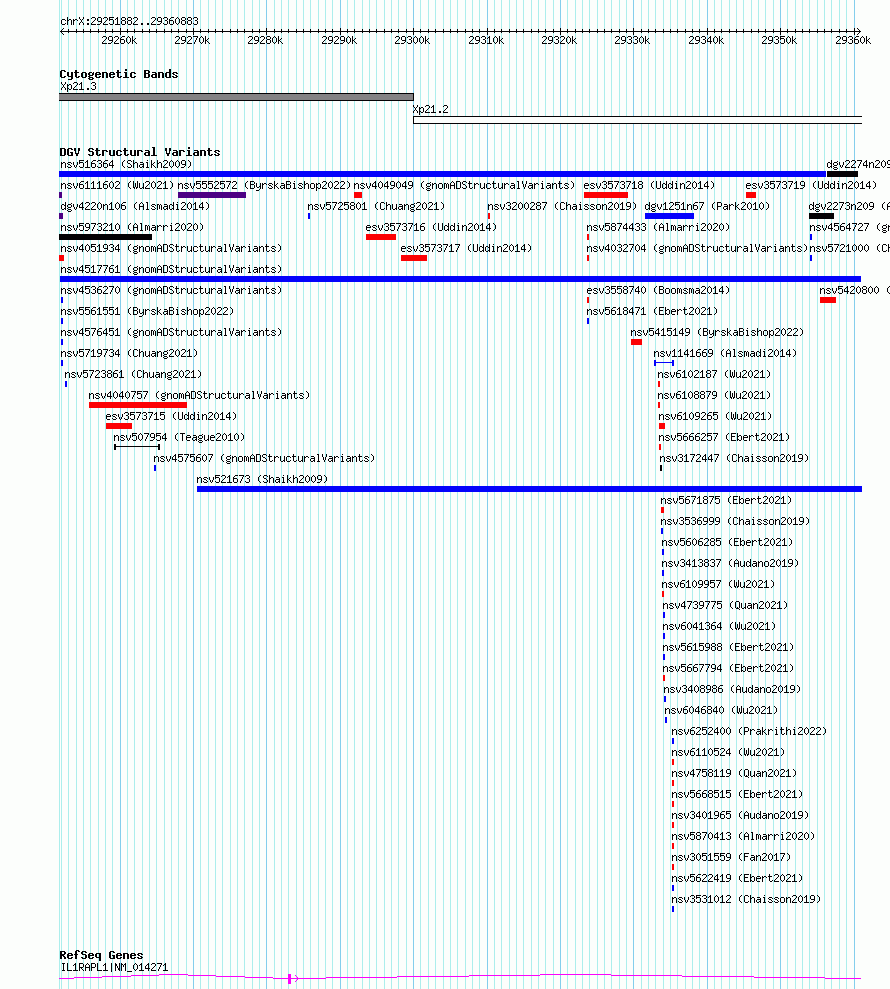Select the Xp21.3 cytogenetic band bar
The height and width of the screenshot is (989, 890).
click(x=237, y=97)
